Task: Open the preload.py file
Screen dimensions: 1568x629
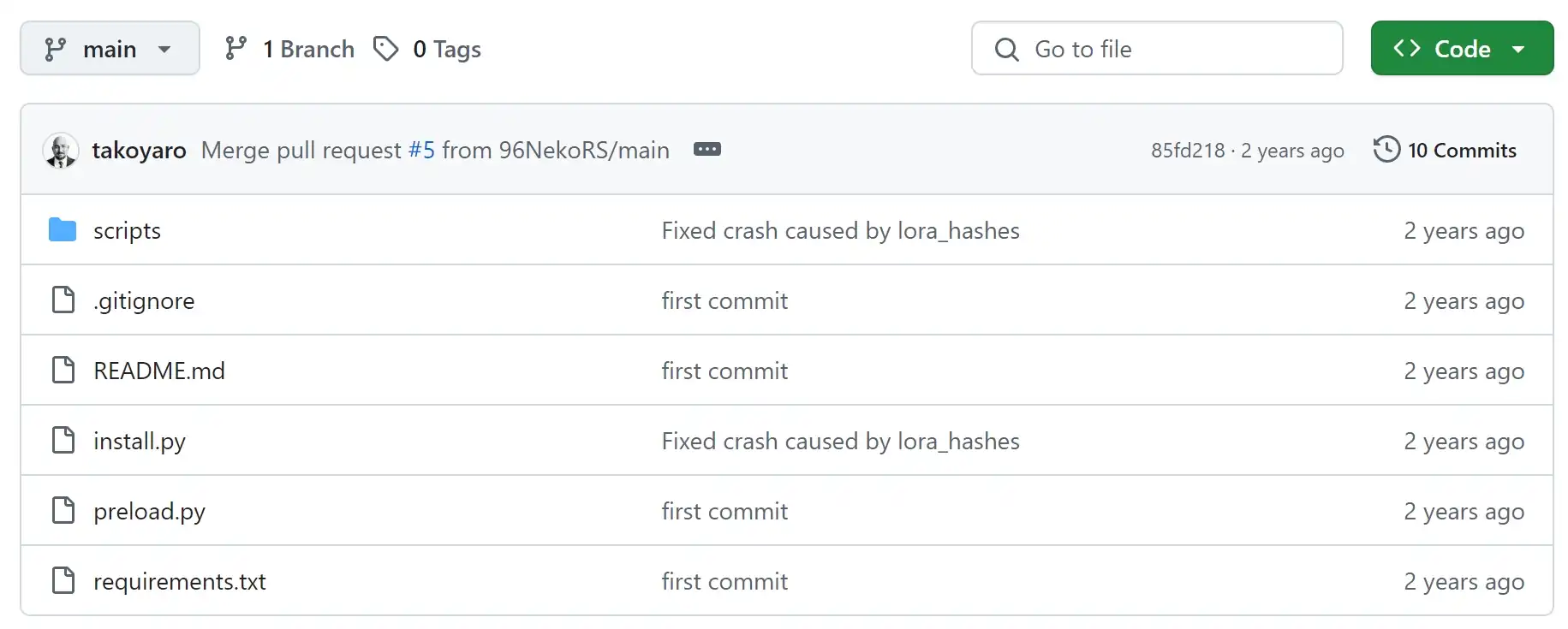Action: tap(149, 512)
